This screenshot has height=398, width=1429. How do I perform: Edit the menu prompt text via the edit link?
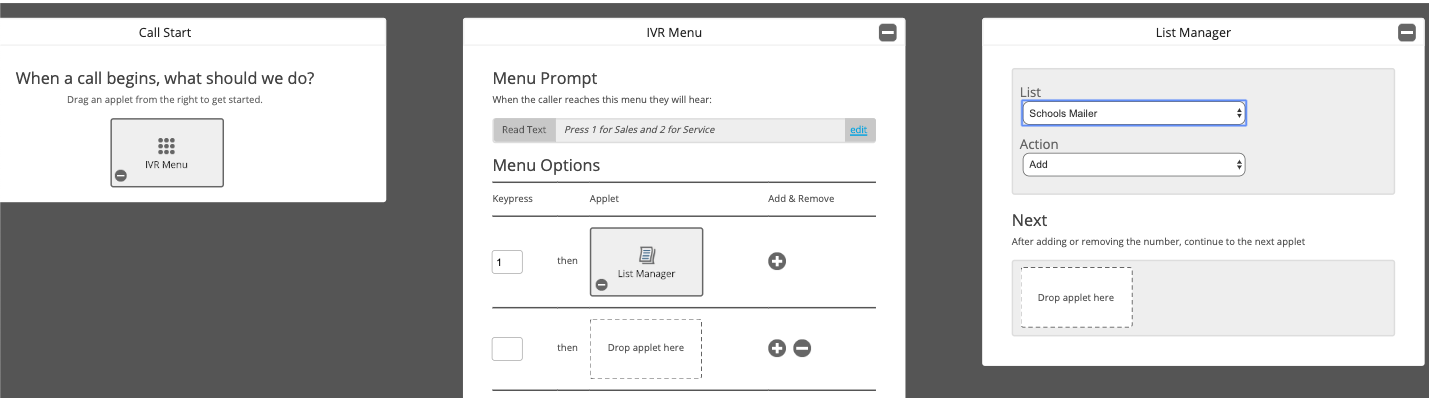(858, 130)
